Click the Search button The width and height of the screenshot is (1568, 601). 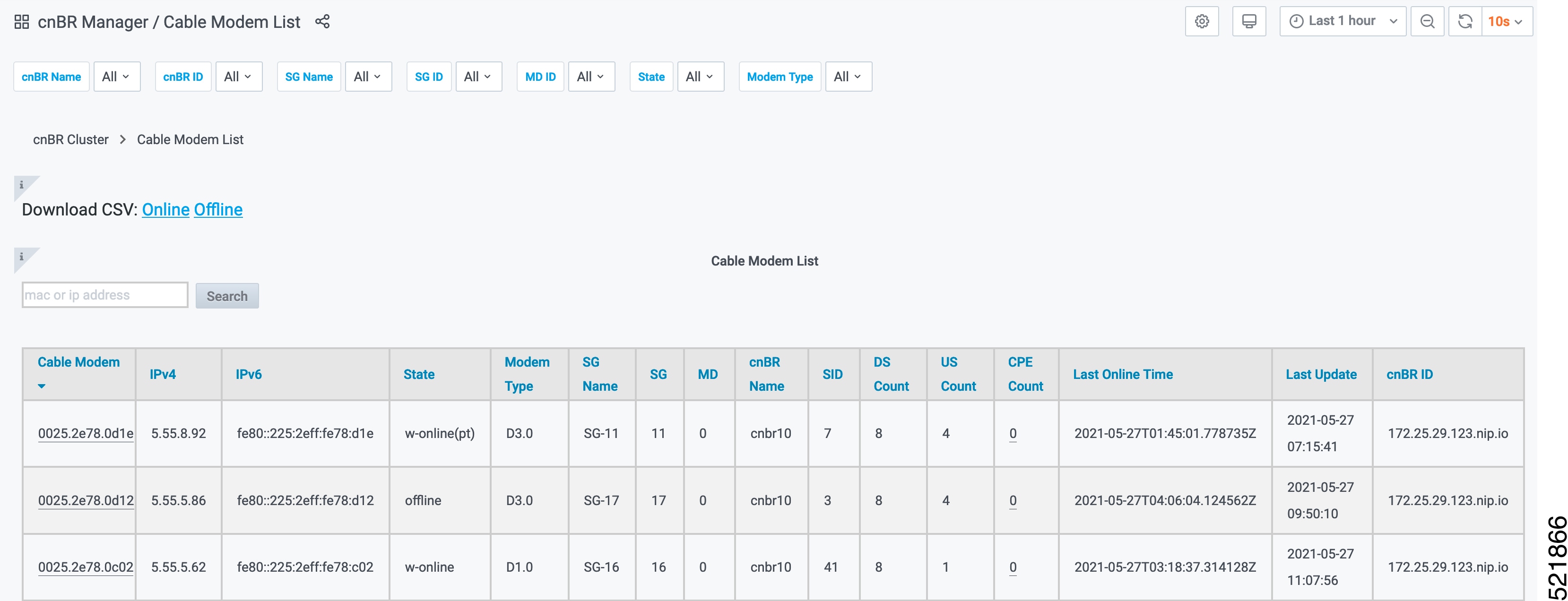click(227, 296)
